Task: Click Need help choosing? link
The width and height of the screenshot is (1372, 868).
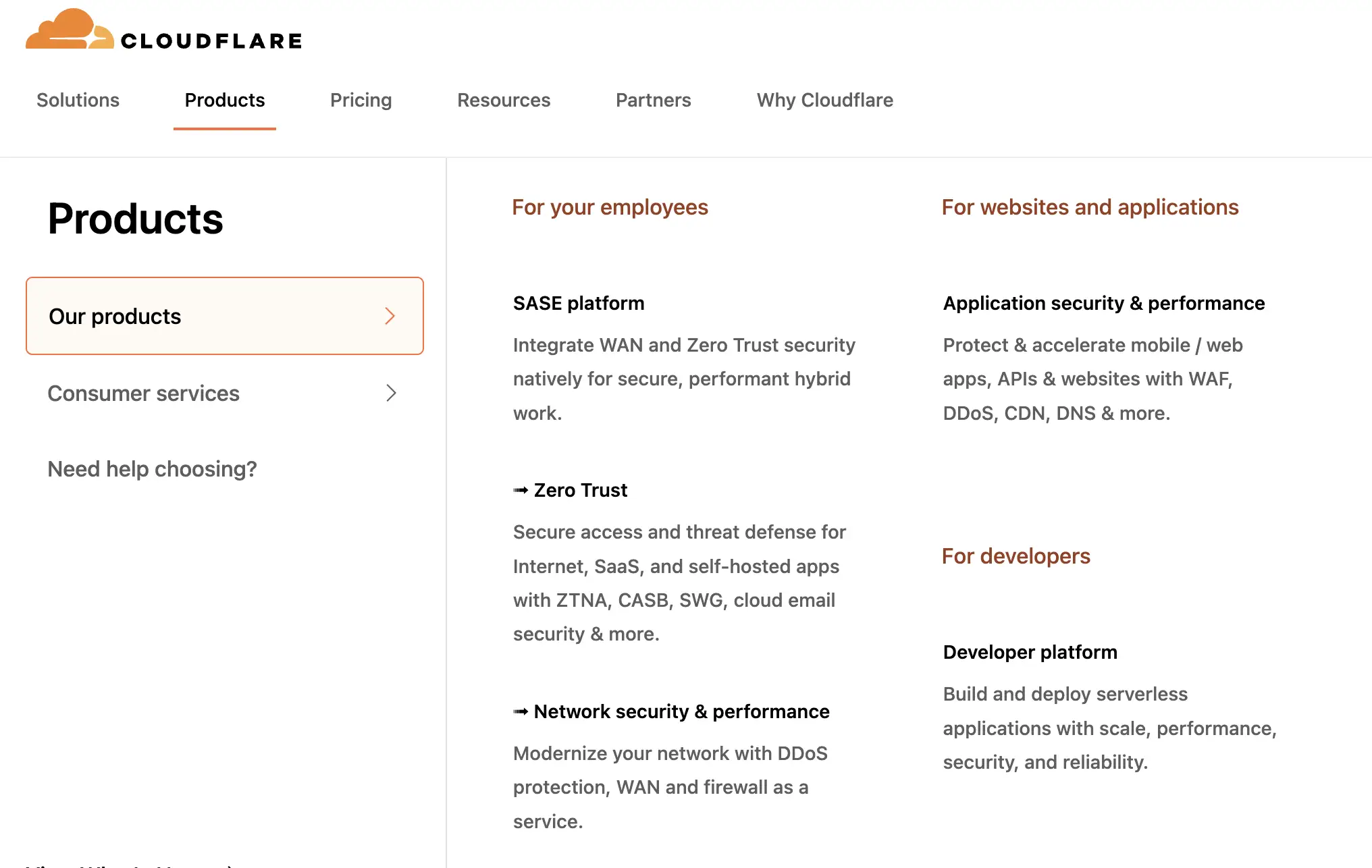Action: click(152, 468)
